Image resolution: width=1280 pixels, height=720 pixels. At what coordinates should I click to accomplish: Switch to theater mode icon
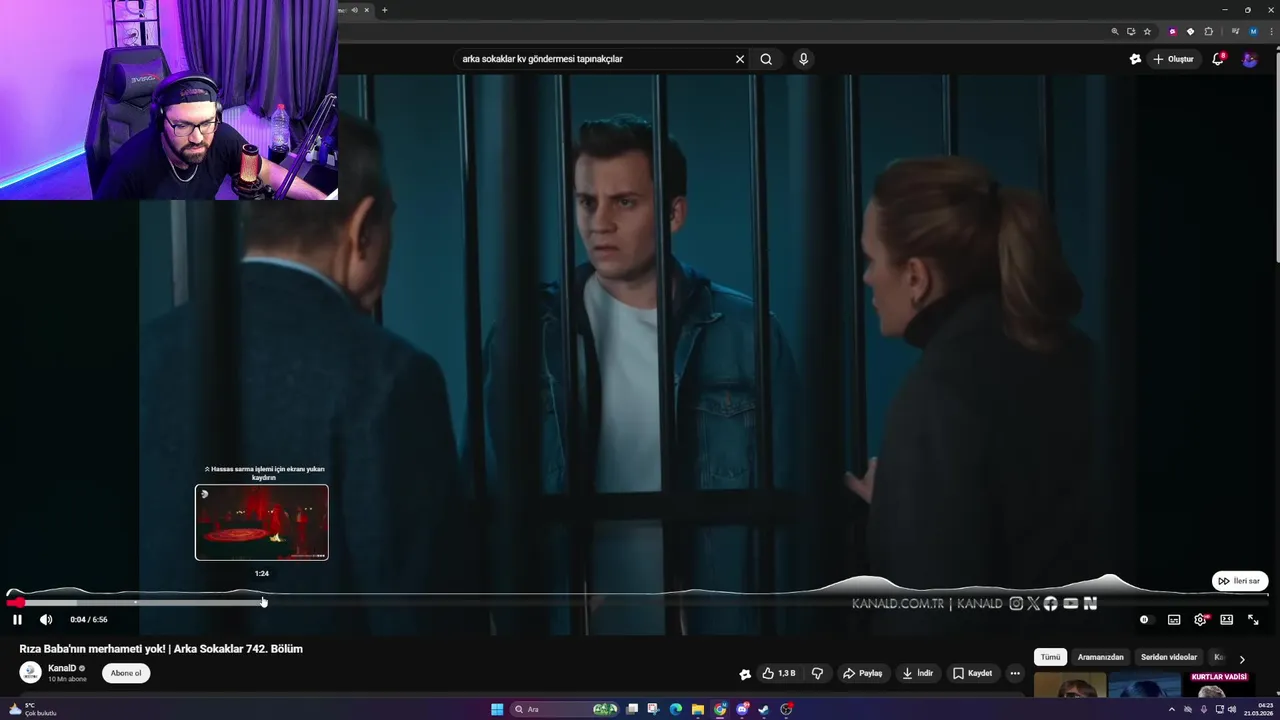(1227, 620)
